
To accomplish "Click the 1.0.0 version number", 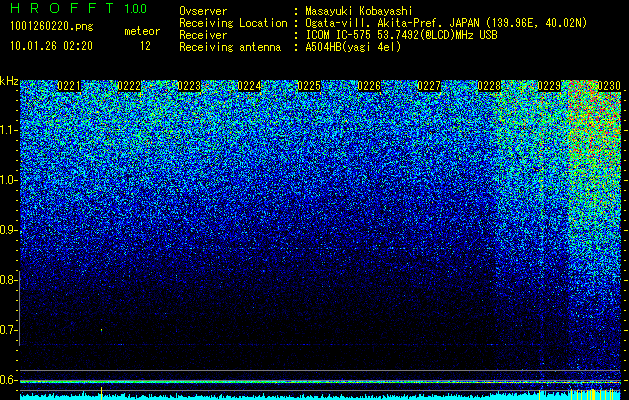I will (135, 9).
